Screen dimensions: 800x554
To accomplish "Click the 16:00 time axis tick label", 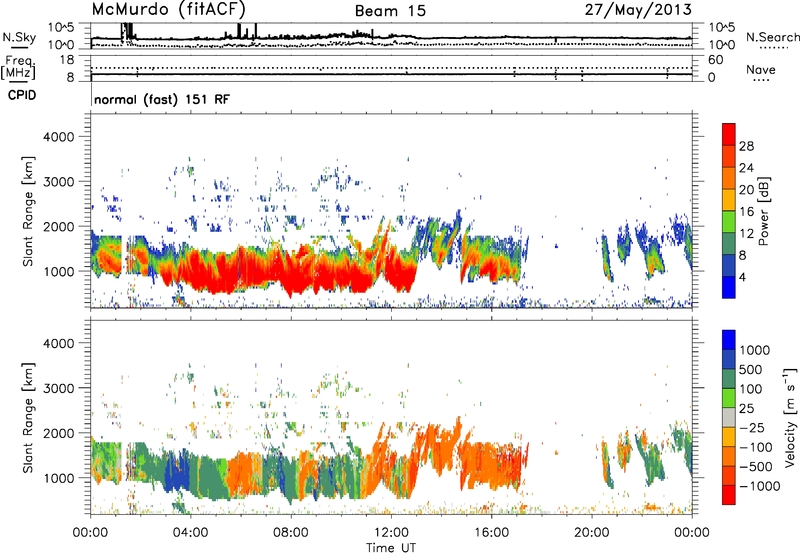I will [x=491, y=533].
